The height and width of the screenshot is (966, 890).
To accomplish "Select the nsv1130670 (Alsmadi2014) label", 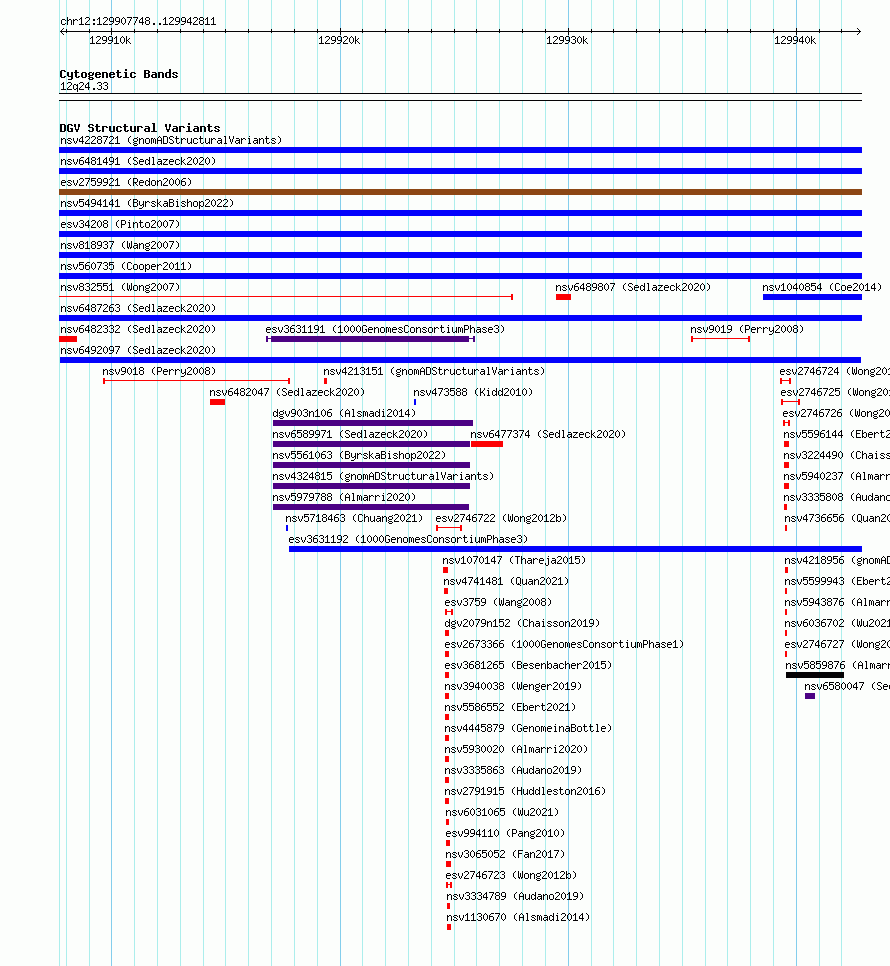I will click(x=518, y=917).
